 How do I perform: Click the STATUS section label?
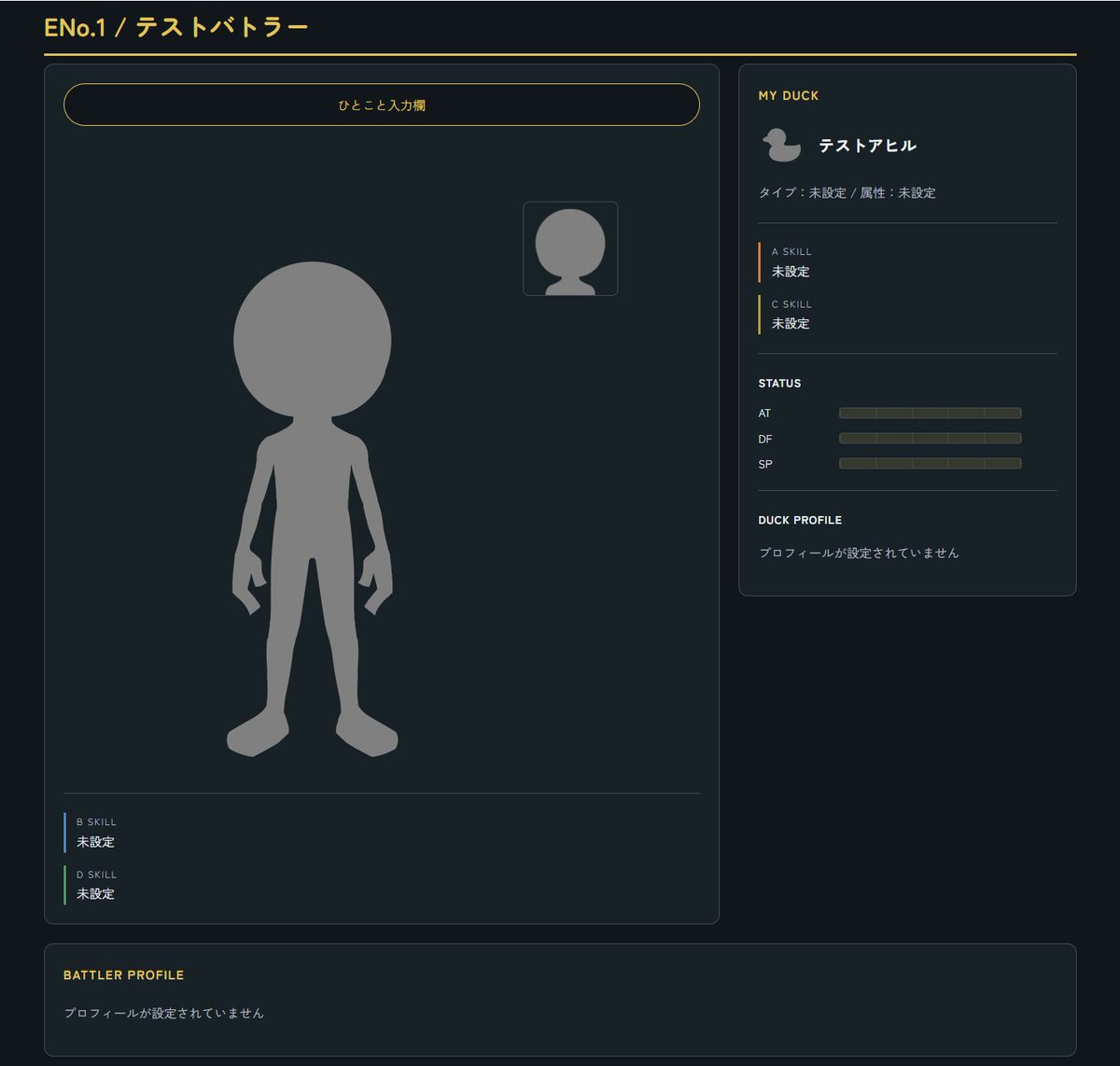779,384
